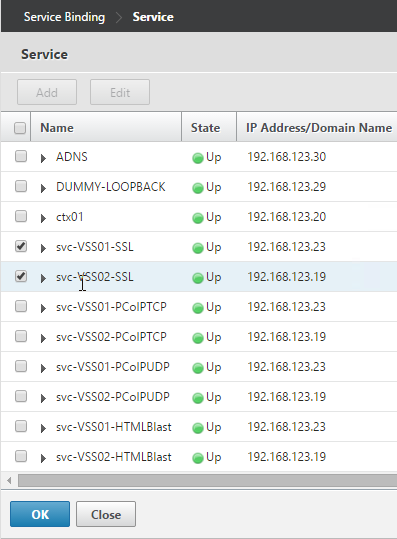Check the svc-VSS02-HTMLBlast checkbox

click(21, 456)
